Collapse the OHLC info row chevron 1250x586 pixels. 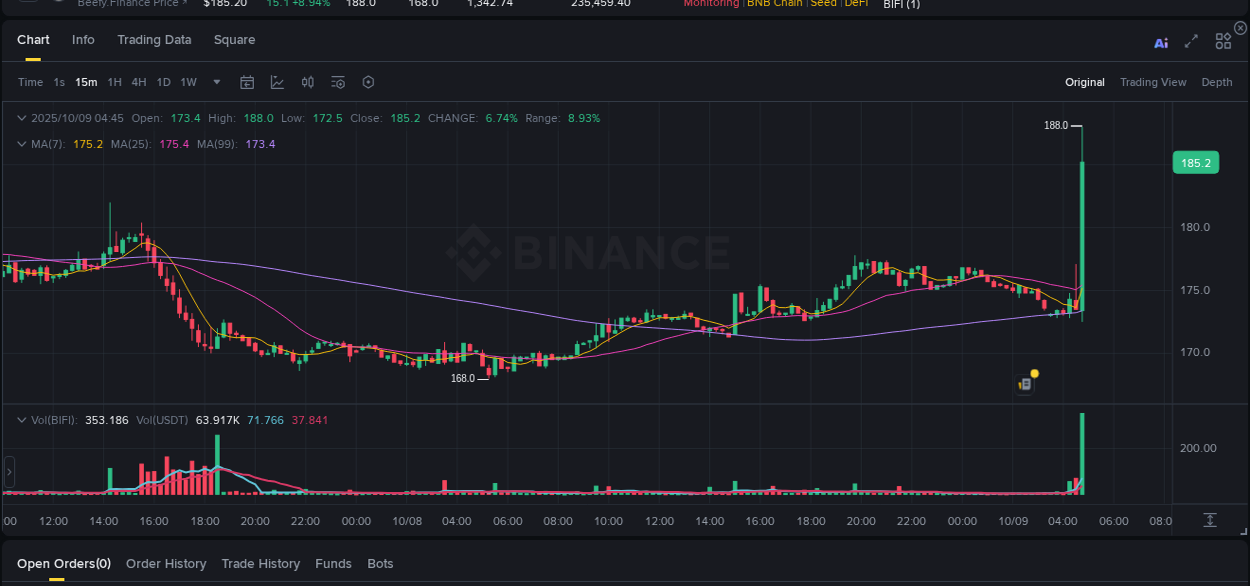(21, 118)
